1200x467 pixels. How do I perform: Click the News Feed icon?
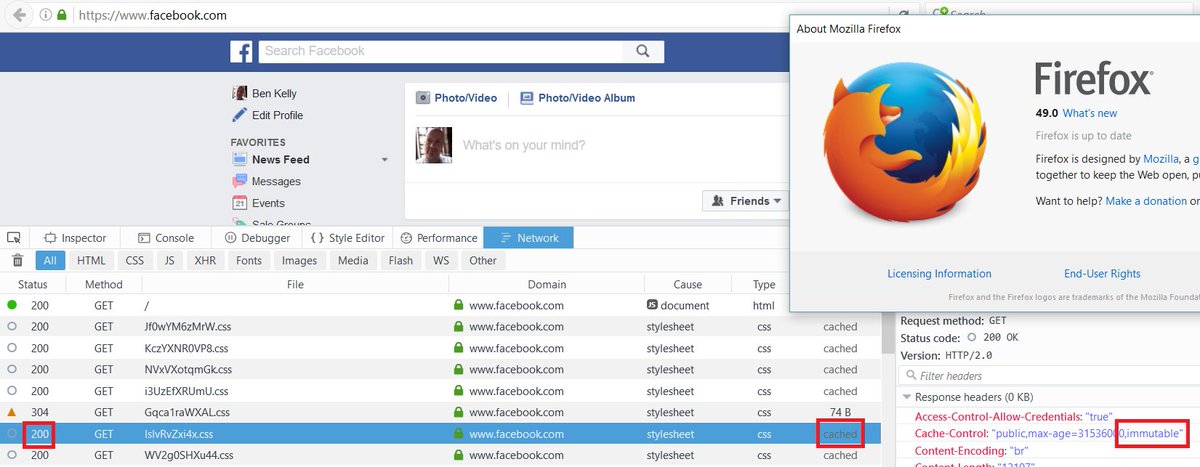point(240,159)
